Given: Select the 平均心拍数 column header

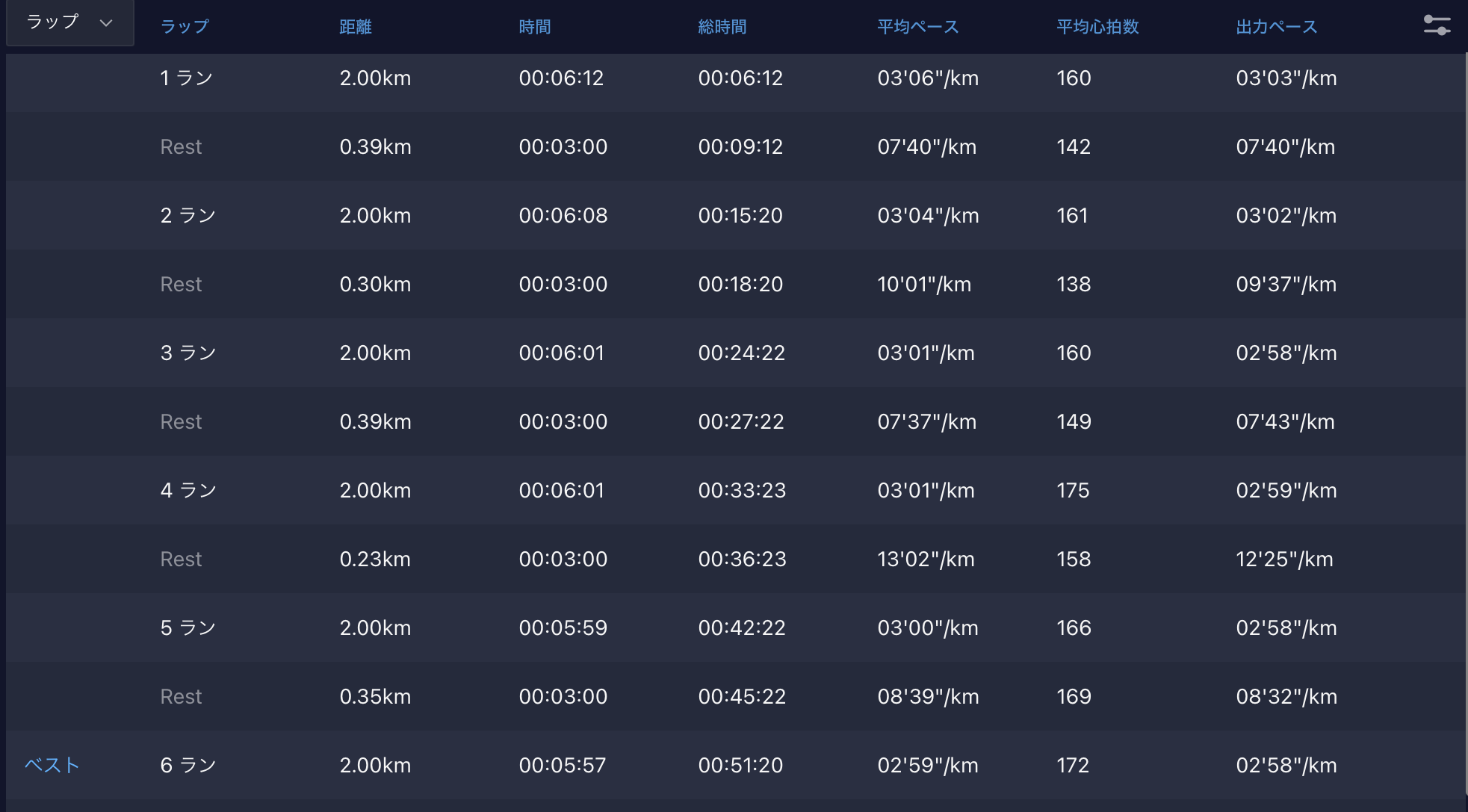Looking at the screenshot, I should [x=1097, y=27].
